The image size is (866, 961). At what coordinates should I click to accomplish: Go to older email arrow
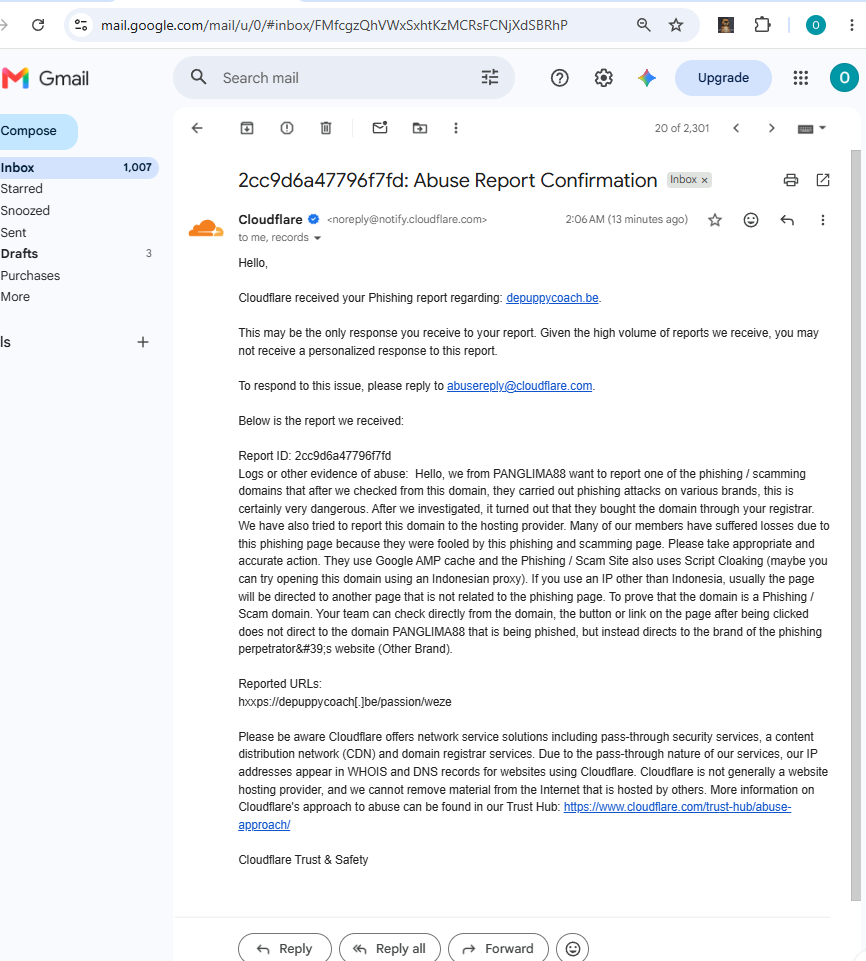[x=772, y=128]
